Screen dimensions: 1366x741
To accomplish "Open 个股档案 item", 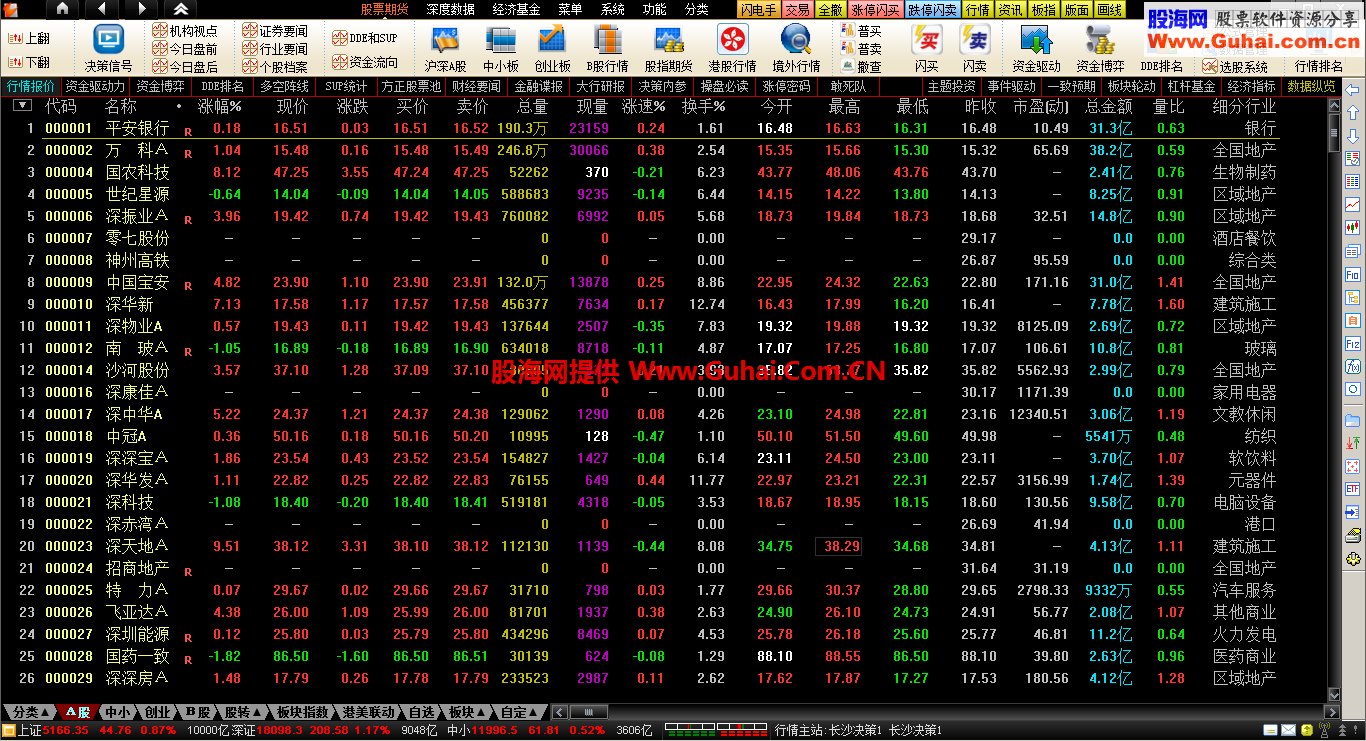I will [x=275, y=67].
